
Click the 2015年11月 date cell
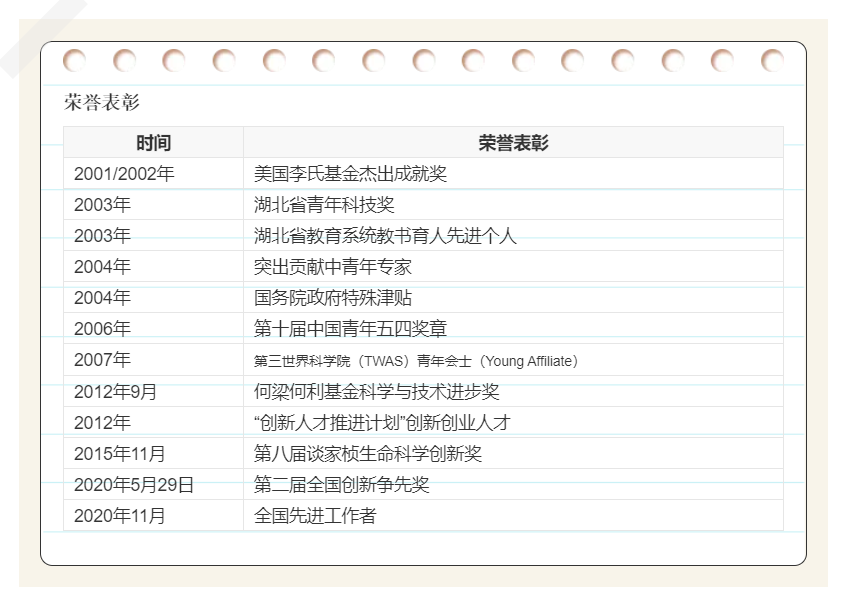[120, 454]
